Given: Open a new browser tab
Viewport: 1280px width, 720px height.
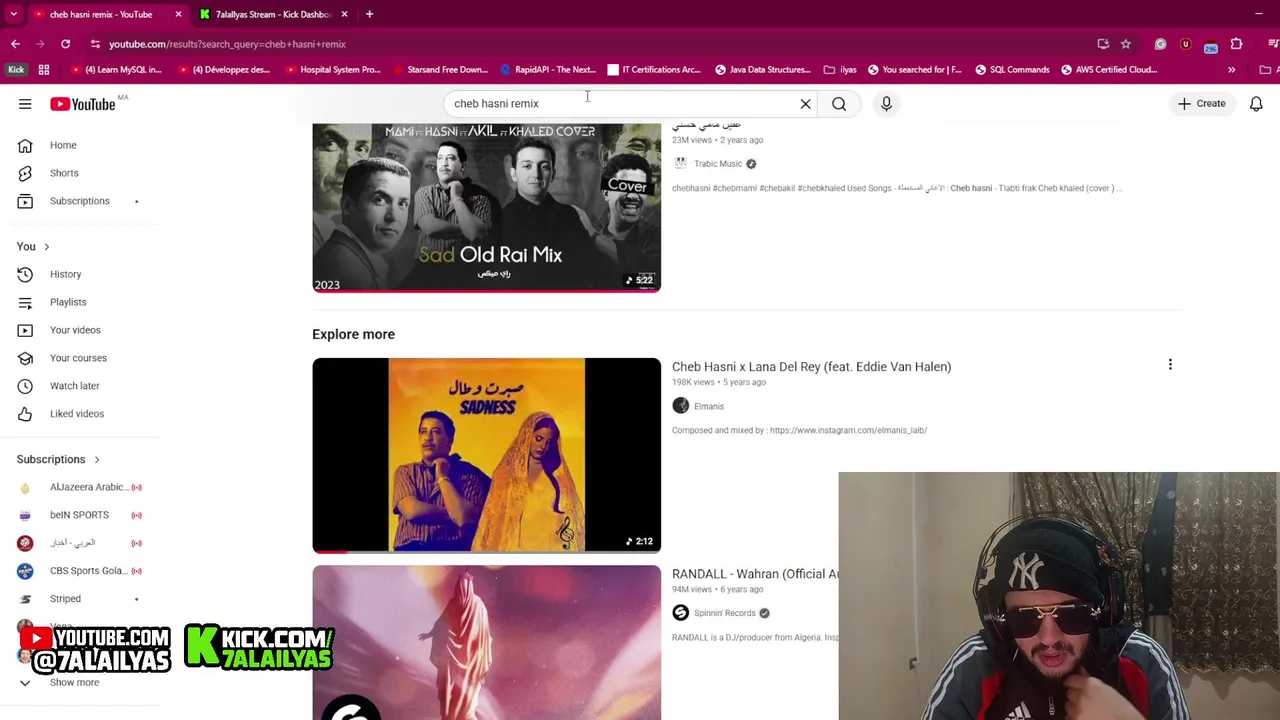Looking at the screenshot, I should tap(369, 14).
